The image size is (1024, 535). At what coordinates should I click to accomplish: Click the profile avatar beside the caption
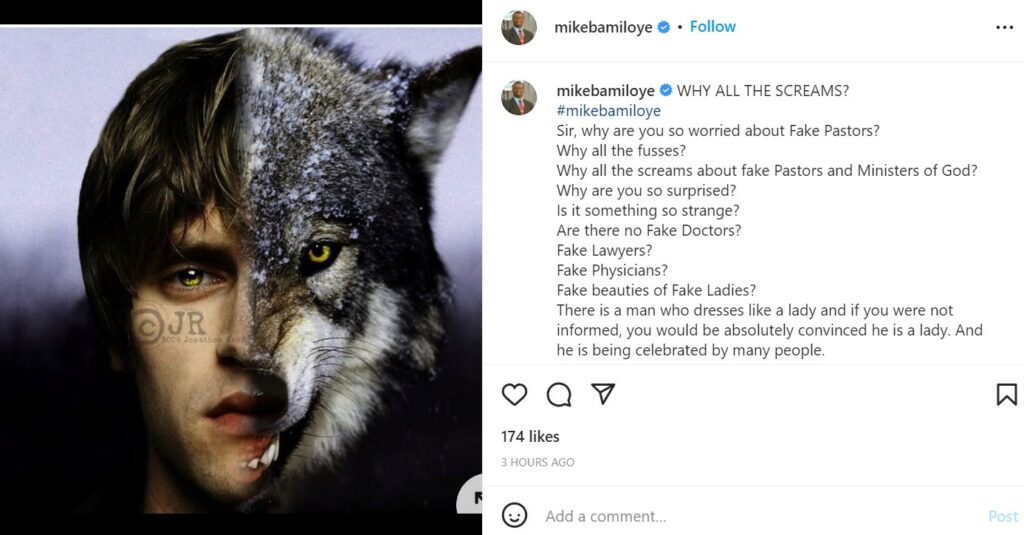[x=519, y=98]
